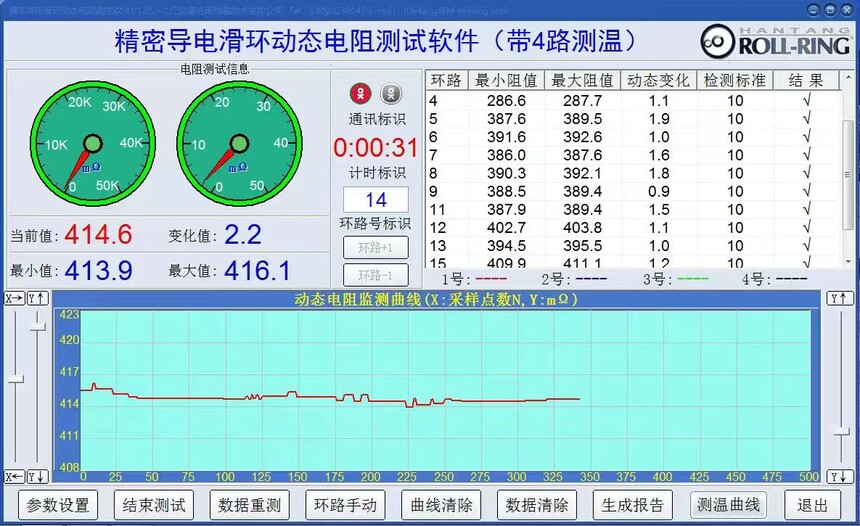This screenshot has width=860, height=526.
Task: Click the X← shrink axis button
Action: point(14,477)
